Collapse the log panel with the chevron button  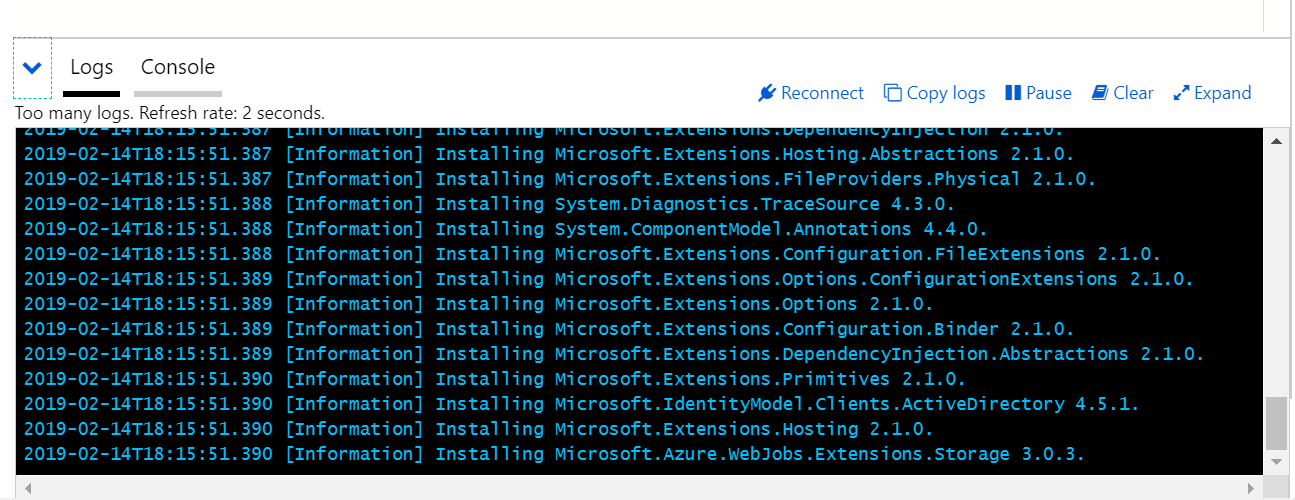(x=32, y=68)
